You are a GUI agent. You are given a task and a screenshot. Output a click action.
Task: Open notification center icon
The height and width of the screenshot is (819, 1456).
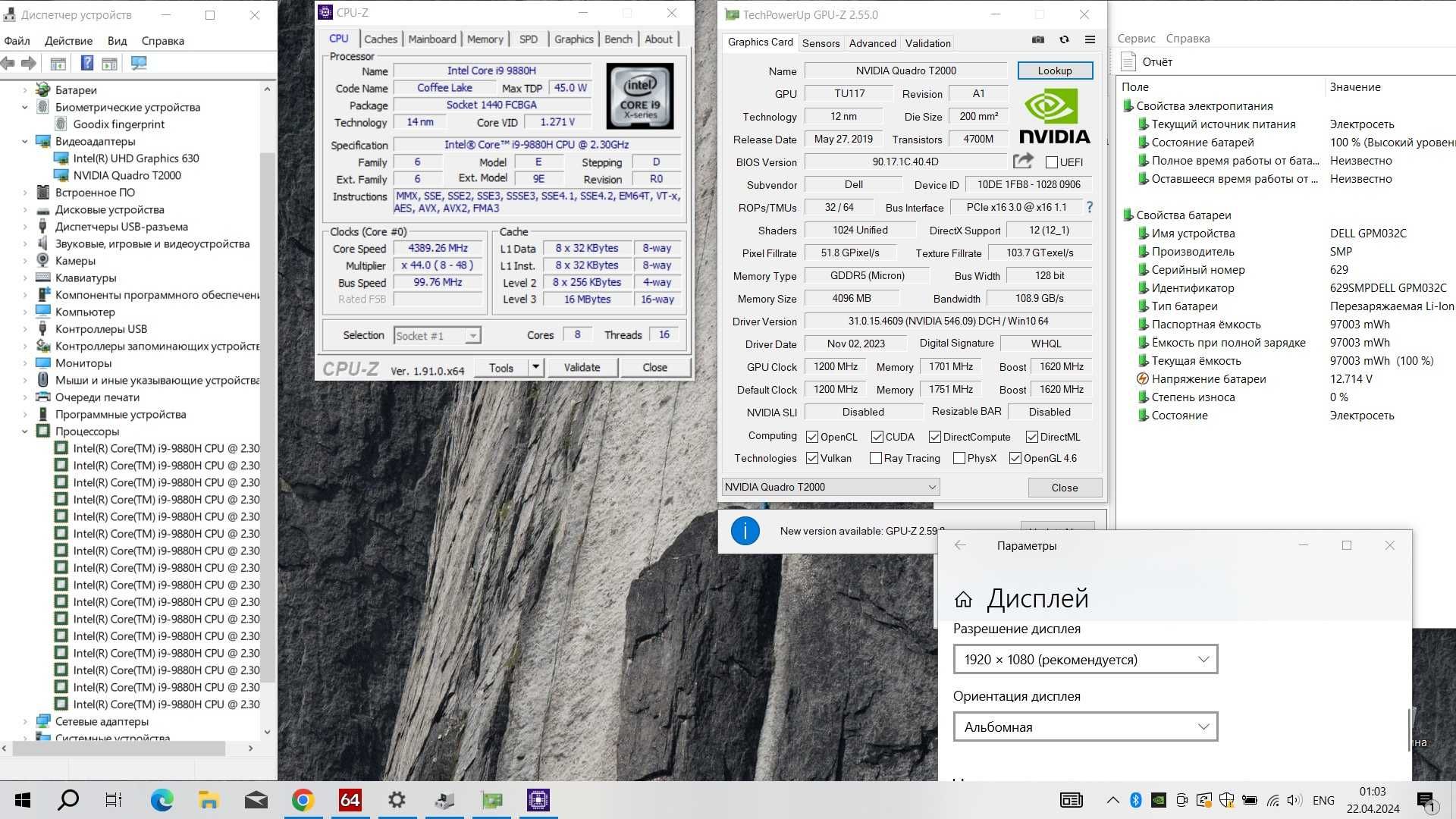(1426, 801)
